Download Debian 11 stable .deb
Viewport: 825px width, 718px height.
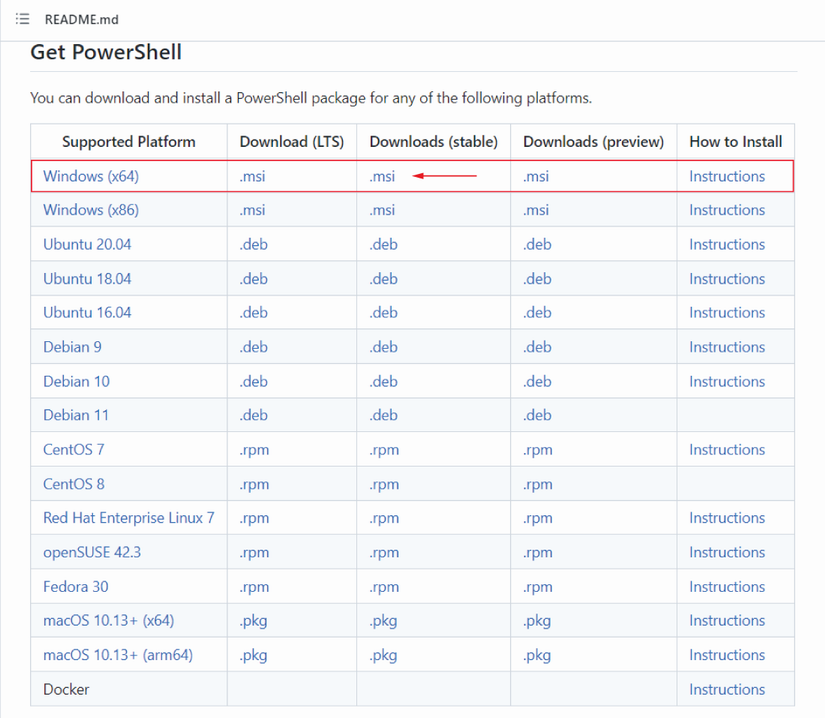tap(384, 415)
